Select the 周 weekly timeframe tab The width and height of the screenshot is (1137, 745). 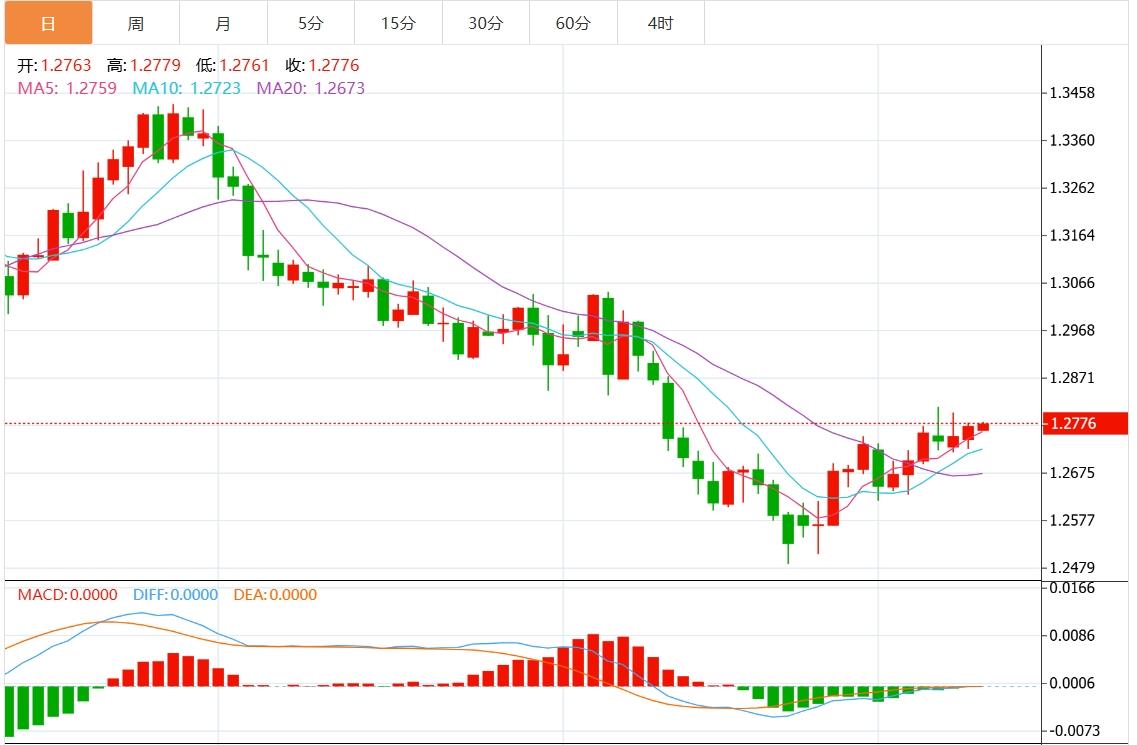click(x=136, y=23)
